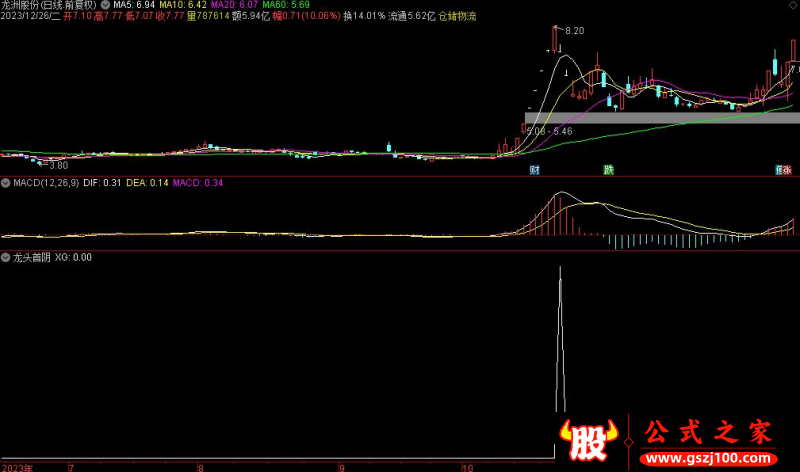Screen dimensions: 800x472
Task: Click the 3.80 lowest price label
Action: [59, 166]
